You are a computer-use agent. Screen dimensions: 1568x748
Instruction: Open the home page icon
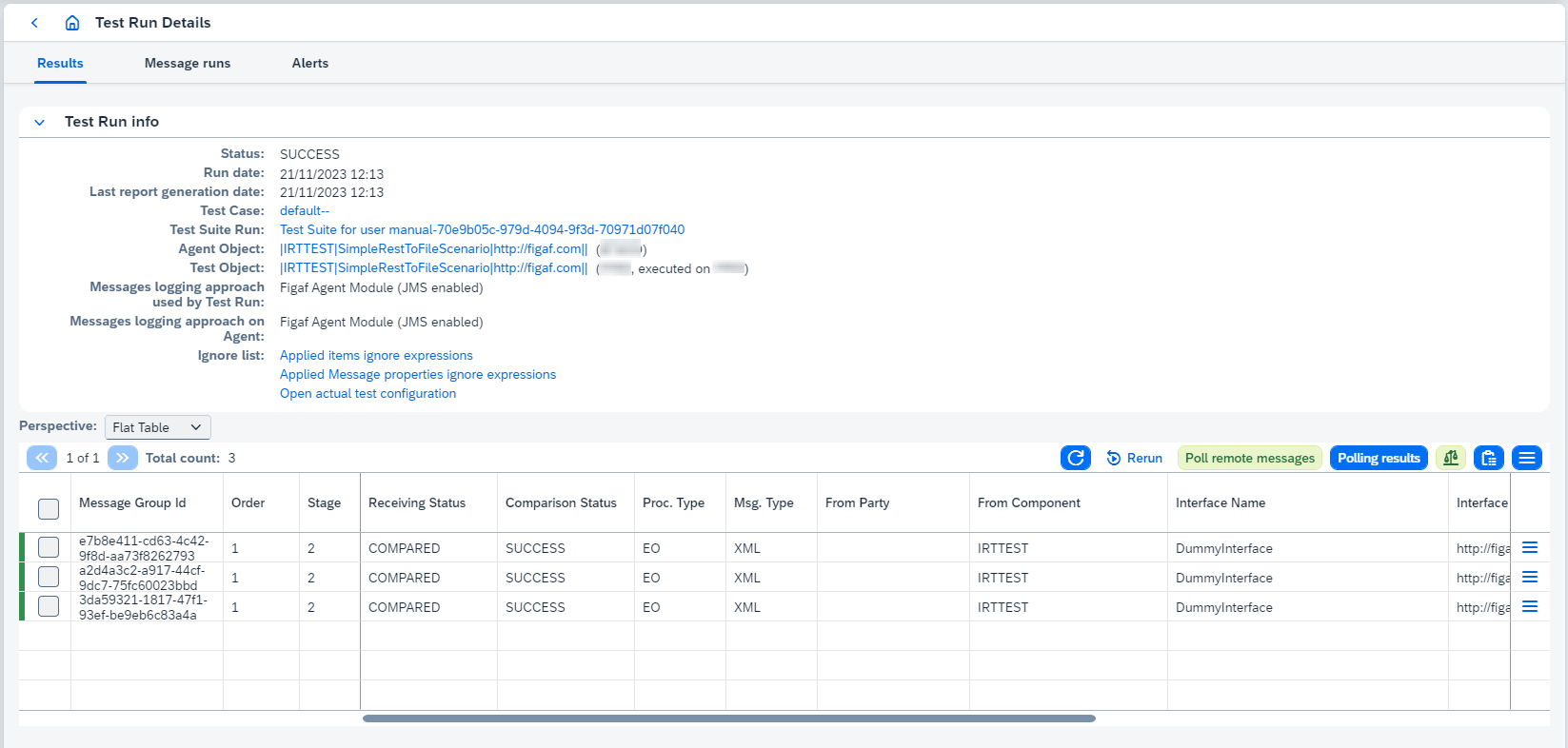tap(72, 23)
